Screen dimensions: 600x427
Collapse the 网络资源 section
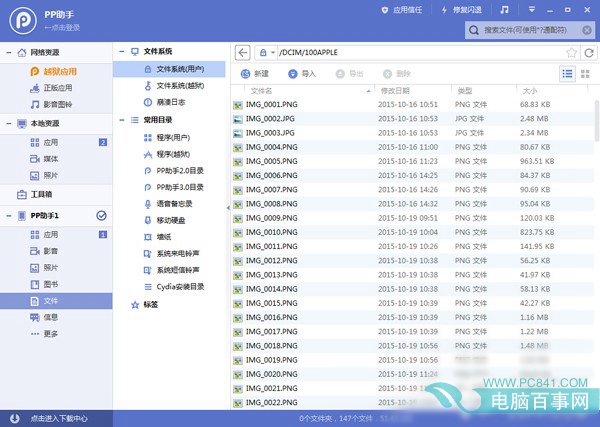[9, 52]
